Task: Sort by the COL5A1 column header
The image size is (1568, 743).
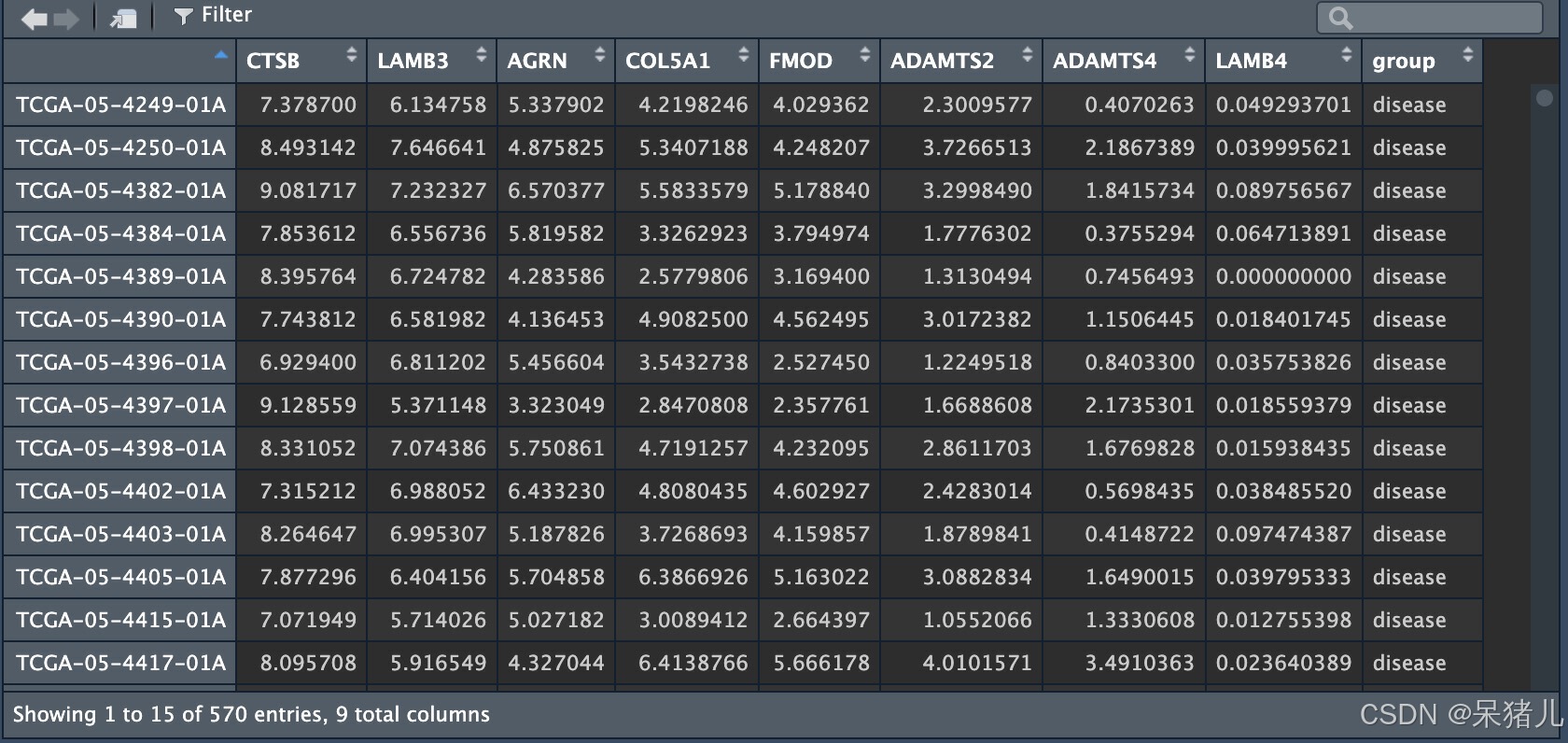Action: click(687, 61)
